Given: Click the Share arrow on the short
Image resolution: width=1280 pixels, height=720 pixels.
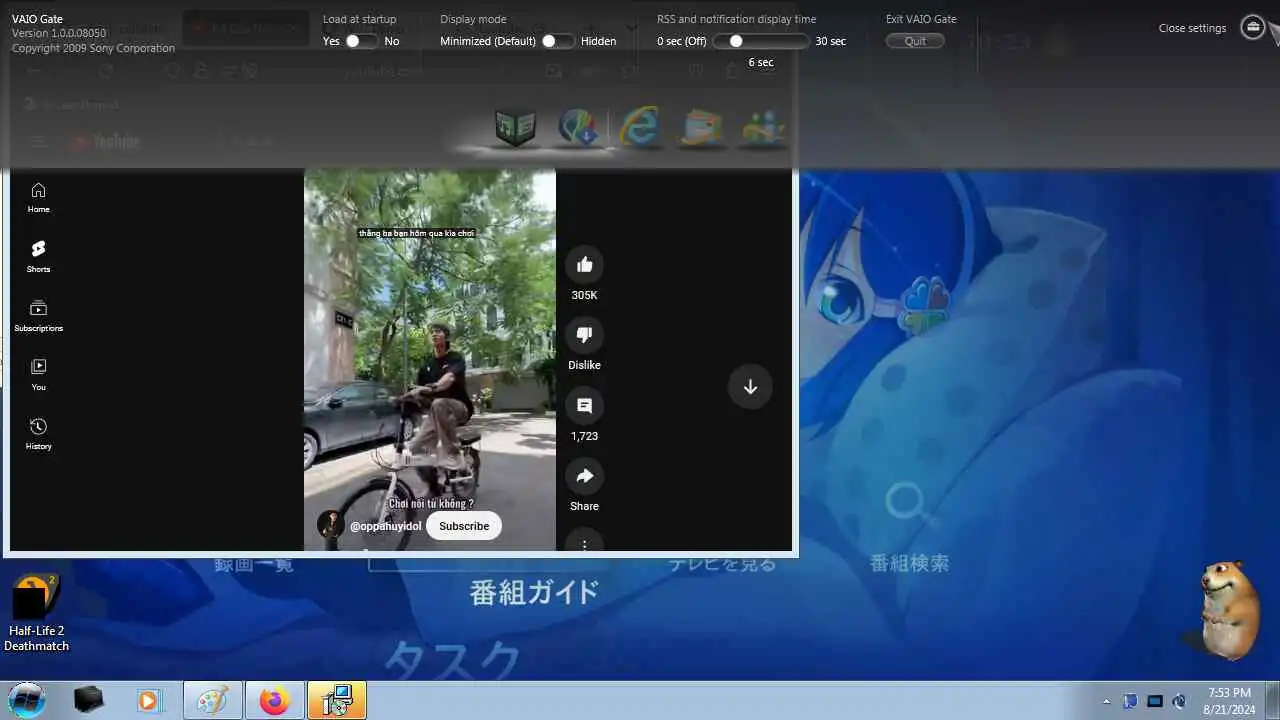Looking at the screenshot, I should click(x=585, y=476).
